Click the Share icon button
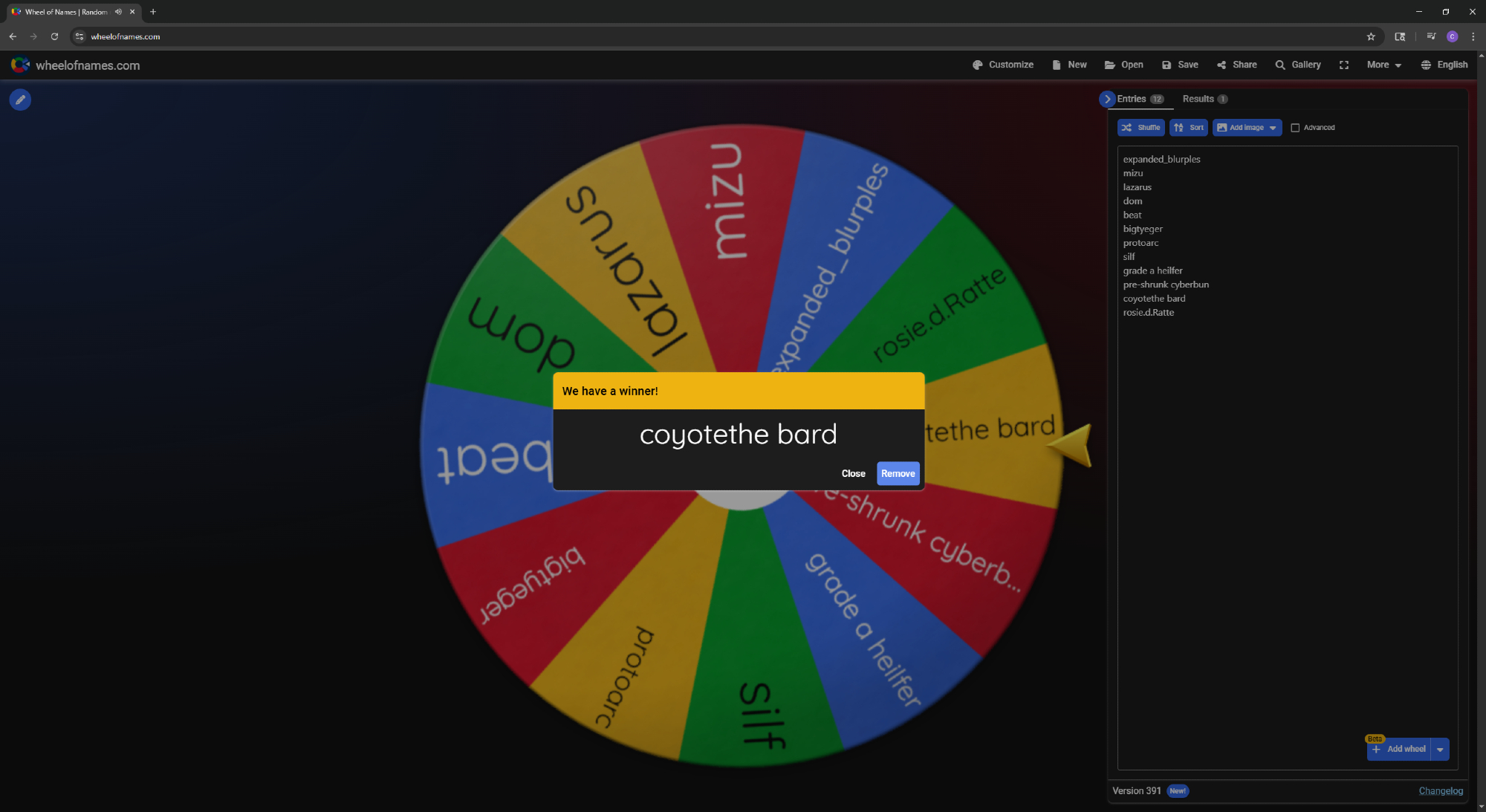The image size is (1486, 812). coord(1236,65)
